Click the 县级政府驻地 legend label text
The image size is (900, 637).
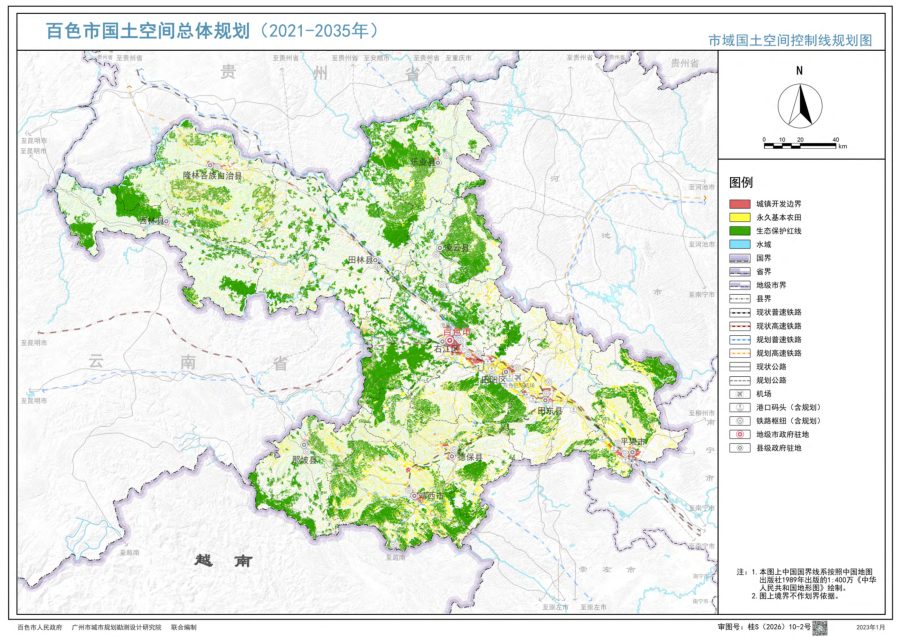click(779, 448)
